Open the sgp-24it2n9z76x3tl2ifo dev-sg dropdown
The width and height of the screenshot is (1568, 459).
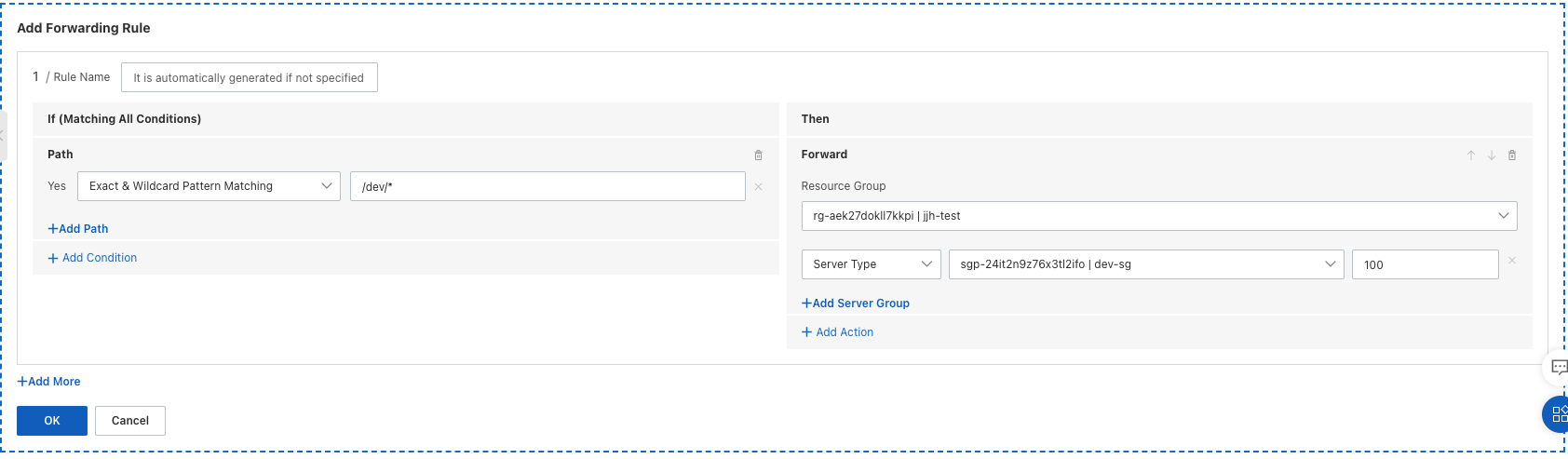click(1146, 264)
